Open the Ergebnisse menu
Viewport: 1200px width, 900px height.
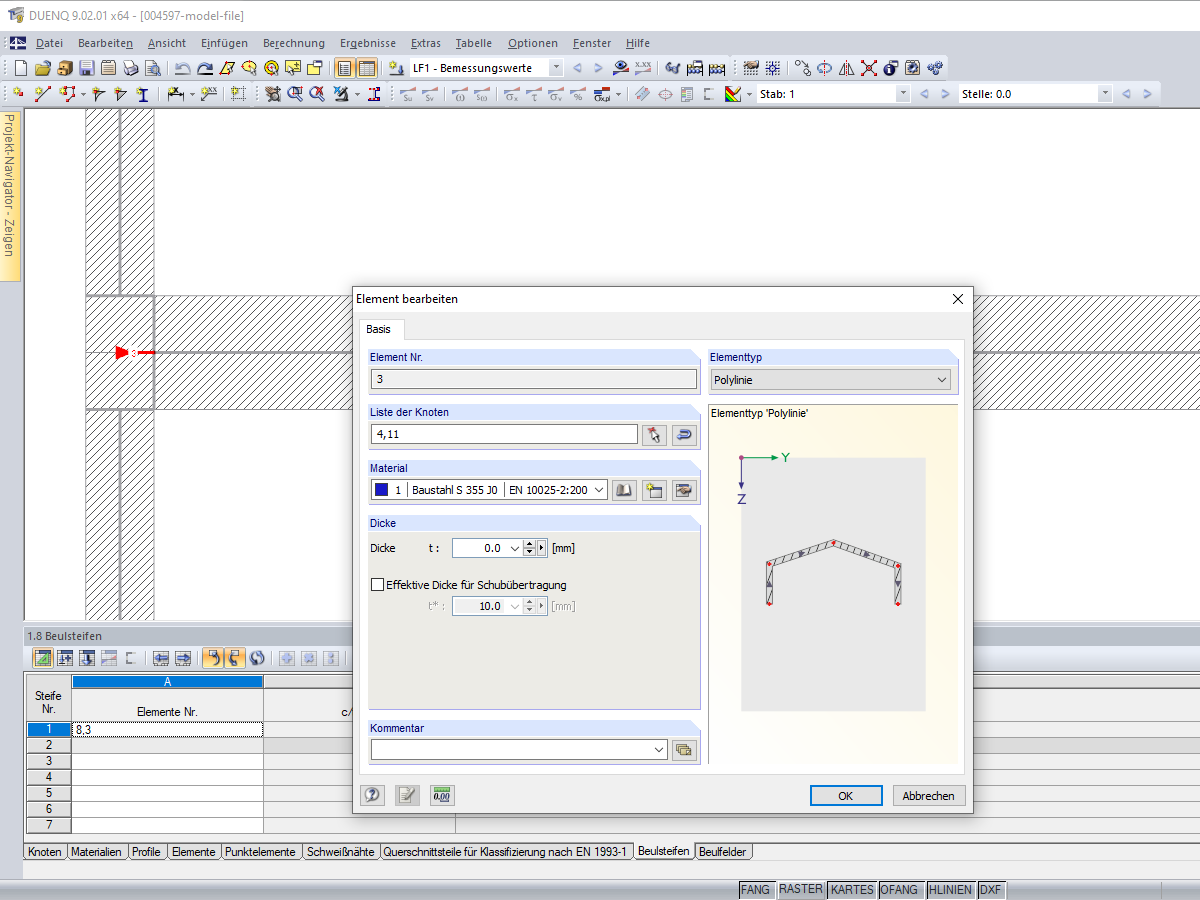point(368,43)
